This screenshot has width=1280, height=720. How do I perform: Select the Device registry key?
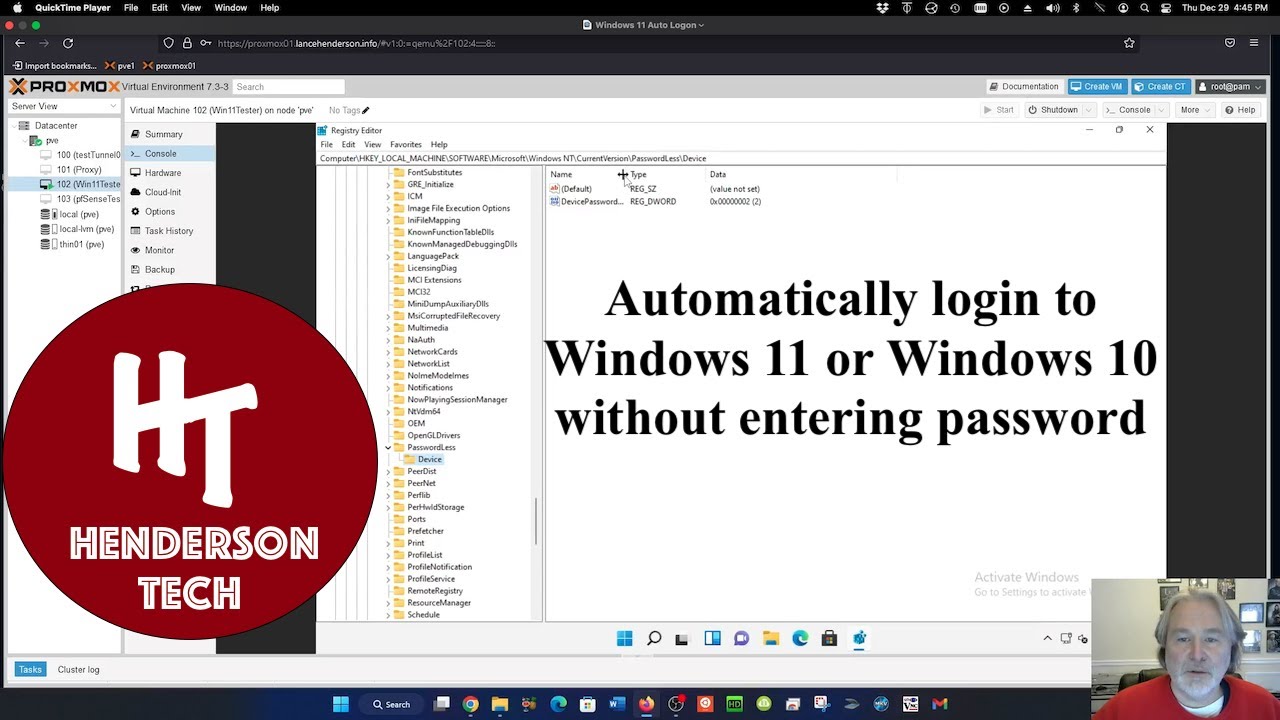pyautogui.click(x=429, y=460)
